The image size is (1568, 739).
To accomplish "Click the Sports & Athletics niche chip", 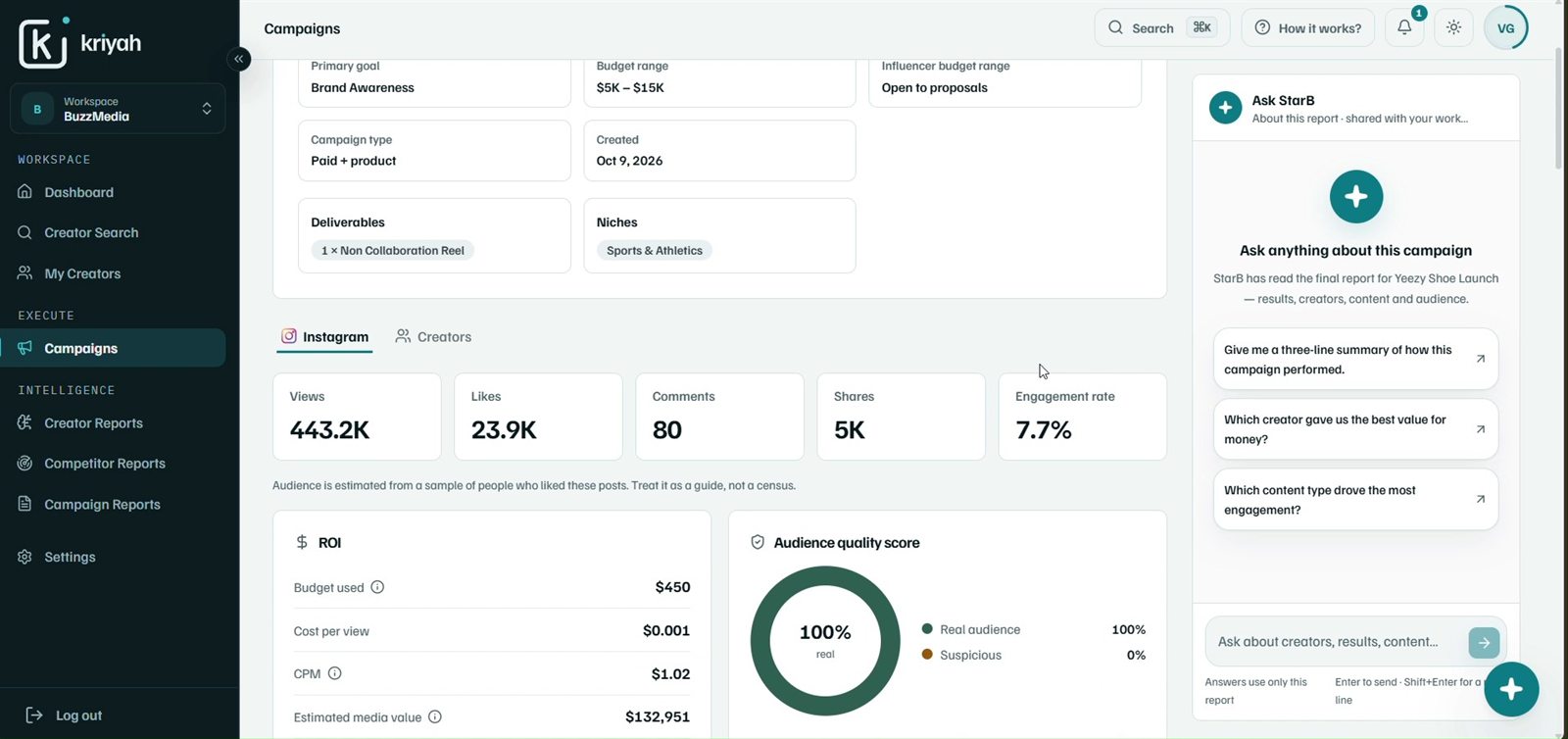I will coord(655,251).
